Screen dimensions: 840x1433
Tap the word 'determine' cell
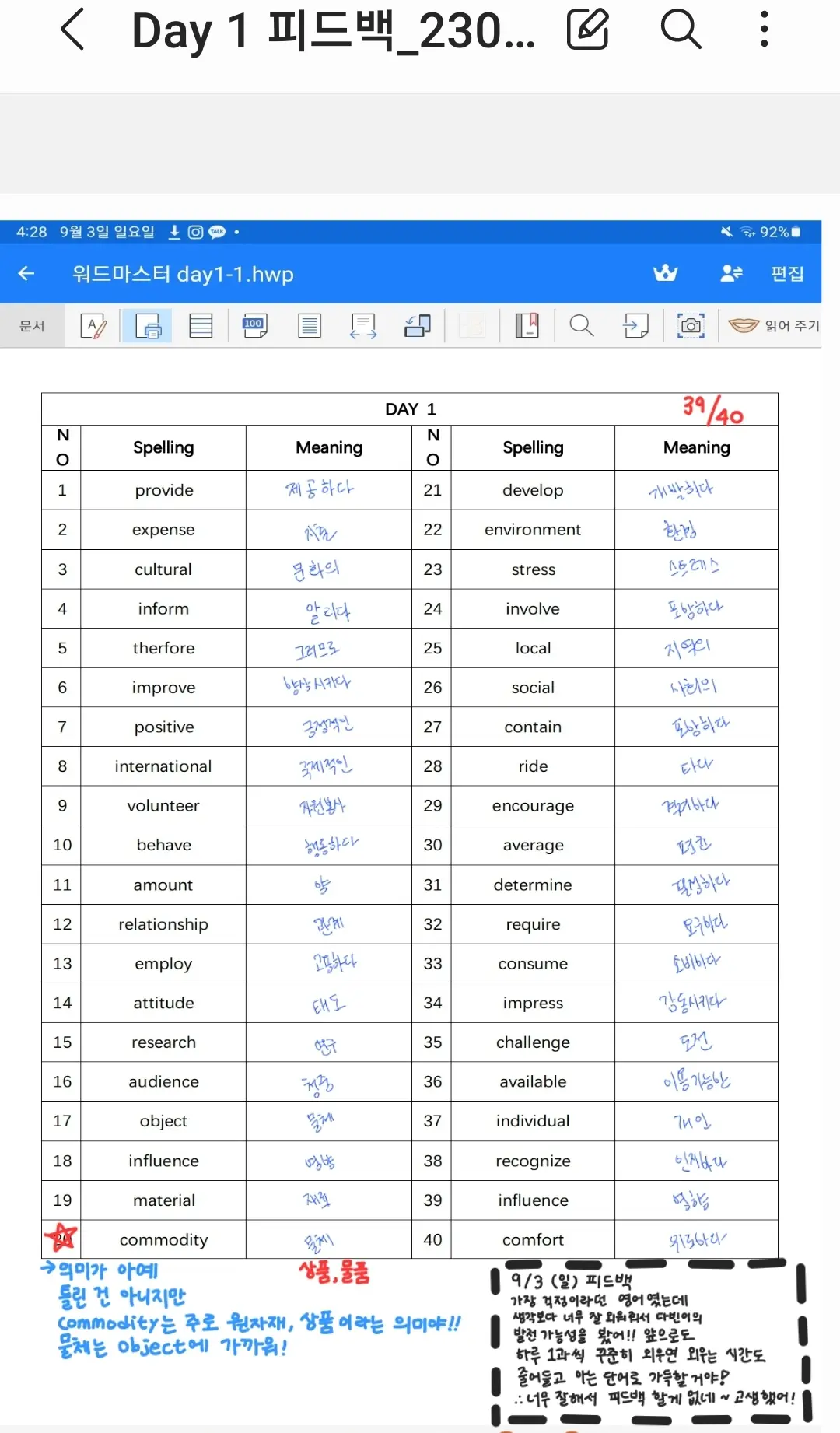click(533, 885)
